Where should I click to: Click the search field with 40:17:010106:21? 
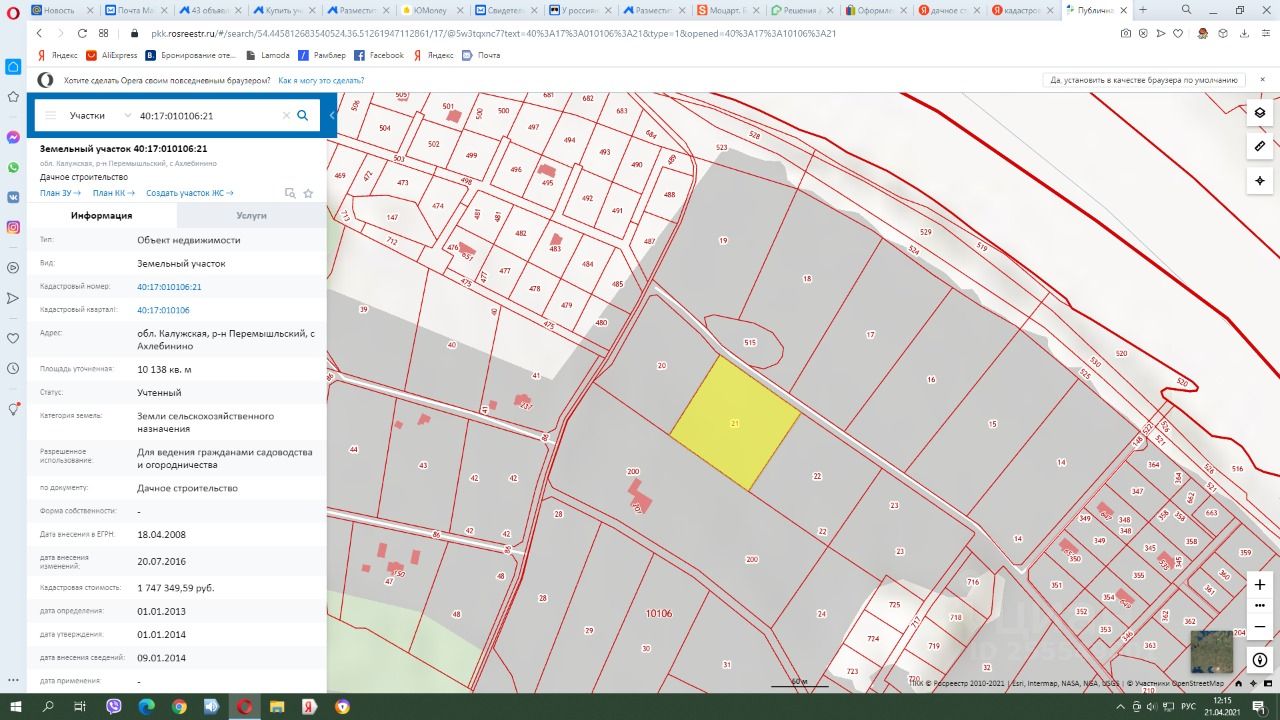(208, 115)
